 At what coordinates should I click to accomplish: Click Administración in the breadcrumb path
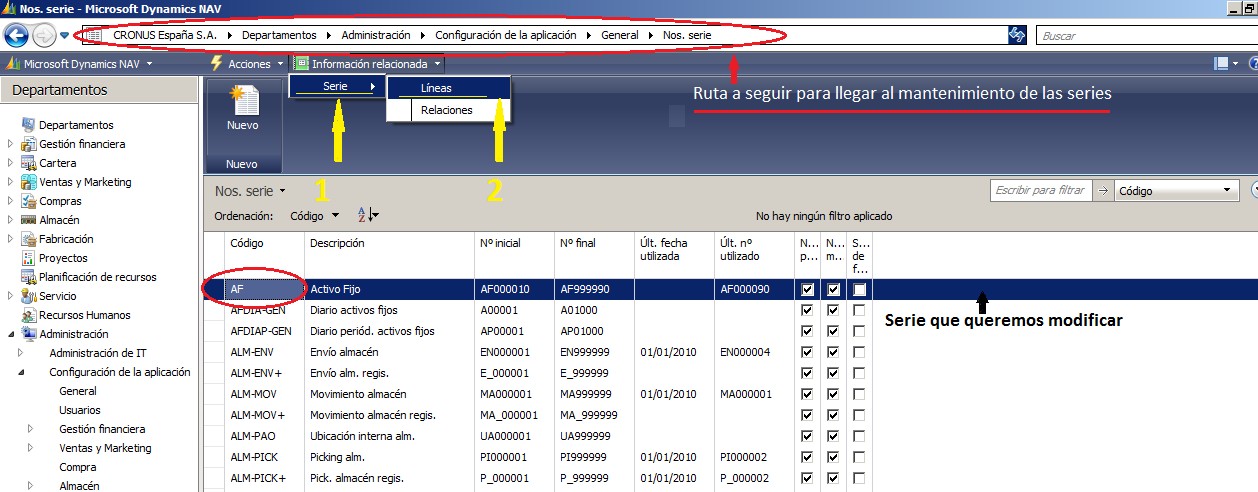376,35
